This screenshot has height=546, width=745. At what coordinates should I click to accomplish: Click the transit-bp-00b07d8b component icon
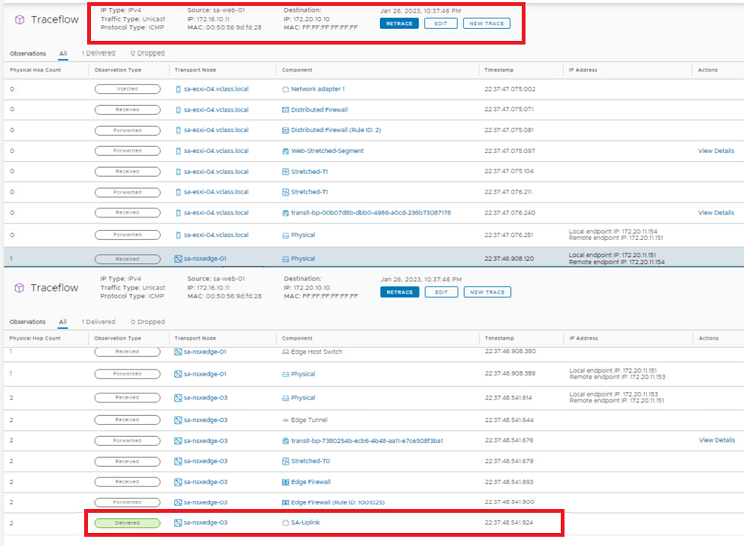coord(285,213)
